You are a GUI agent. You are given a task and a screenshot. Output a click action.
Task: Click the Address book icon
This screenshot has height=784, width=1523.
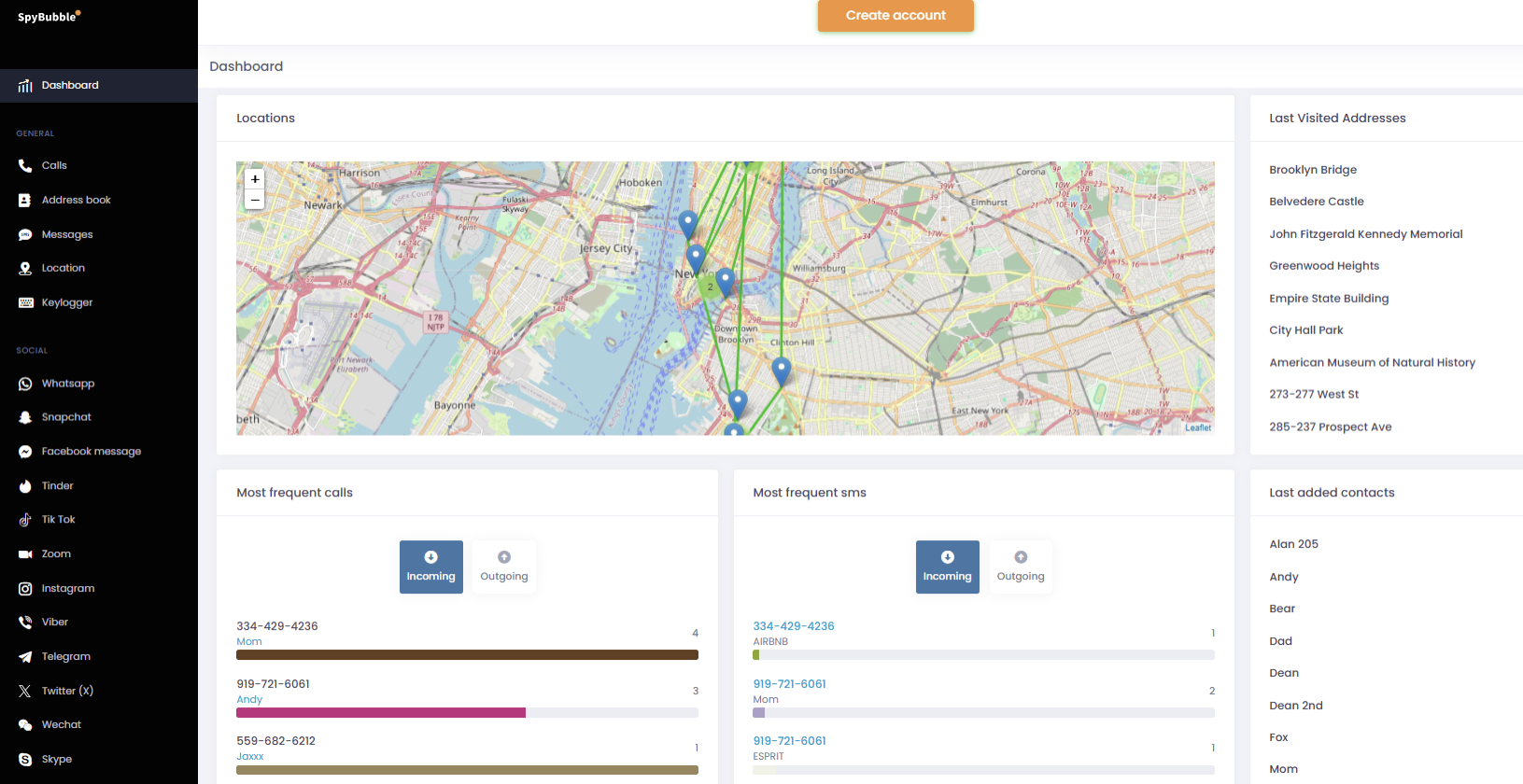pos(25,200)
